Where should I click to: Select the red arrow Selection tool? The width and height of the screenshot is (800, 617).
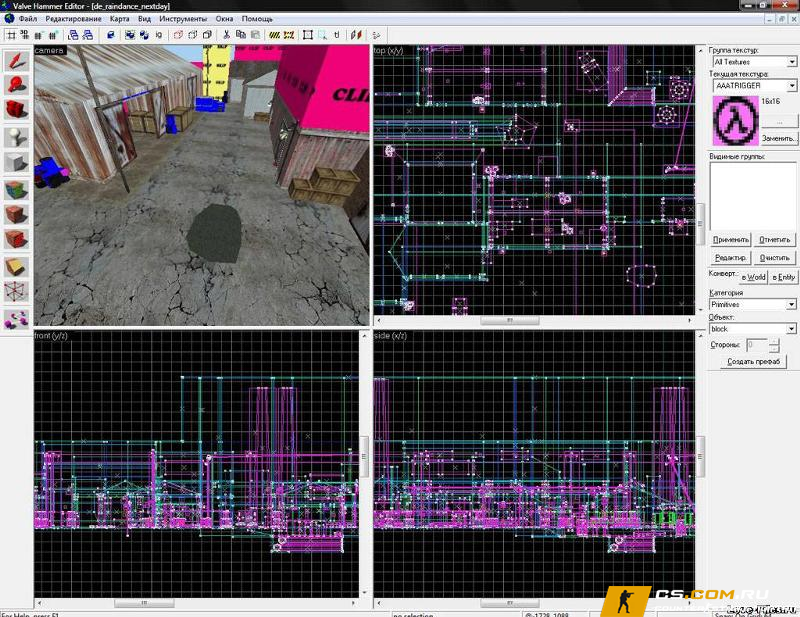point(16,60)
